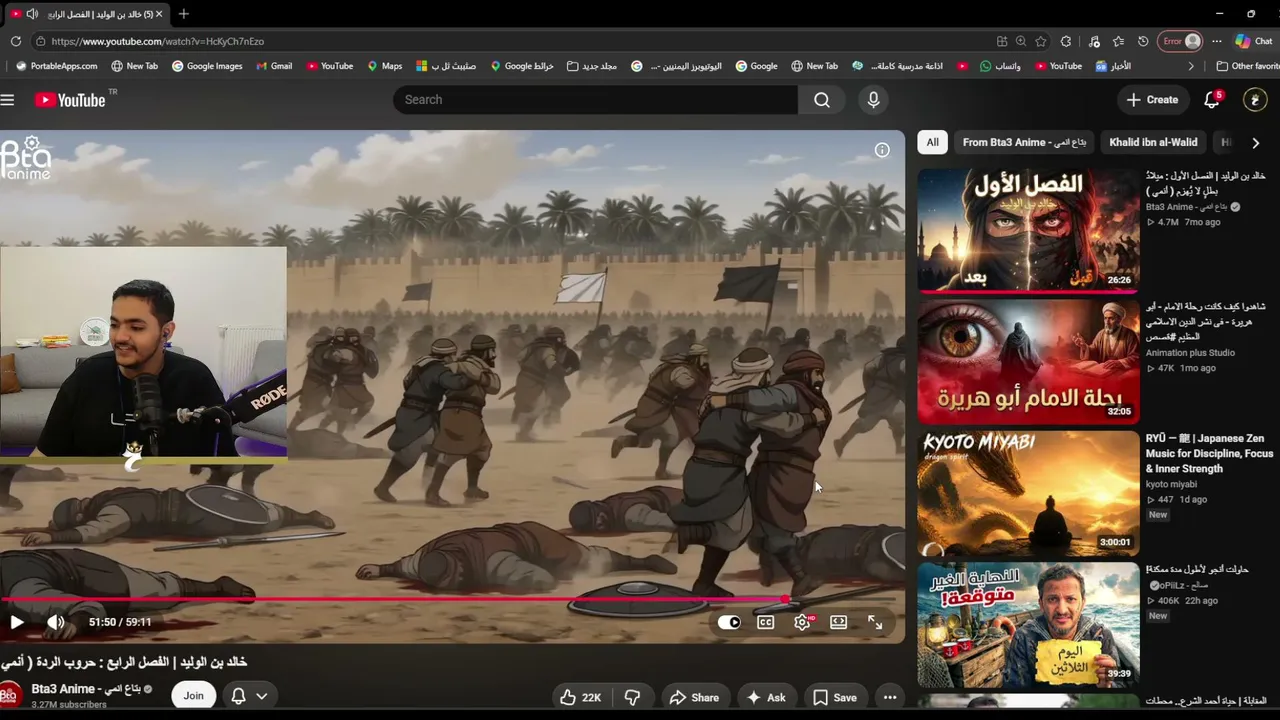This screenshot has width=1280, height=720.
Task: Select the Khalid ibn al-Walid chip
Action: (1153, 142)
